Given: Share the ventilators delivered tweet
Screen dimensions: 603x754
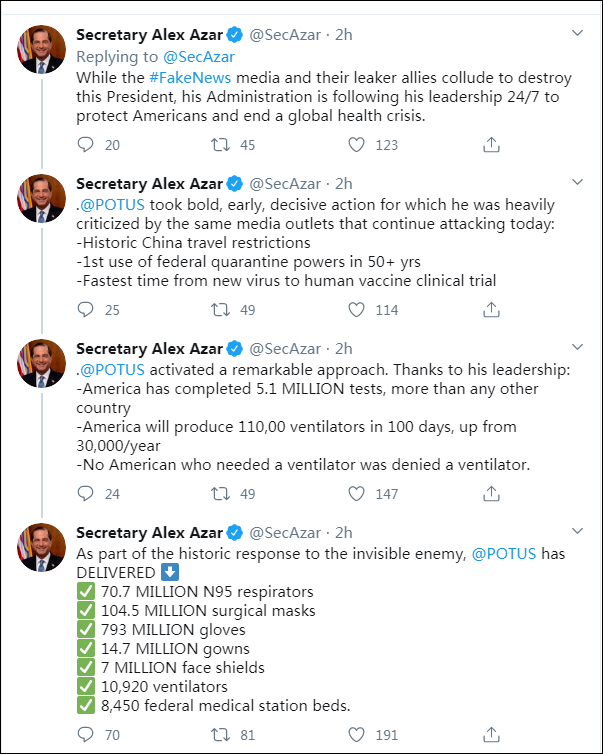Looking at the screenshot, I should pyautogui.click(x=491, y=735).
